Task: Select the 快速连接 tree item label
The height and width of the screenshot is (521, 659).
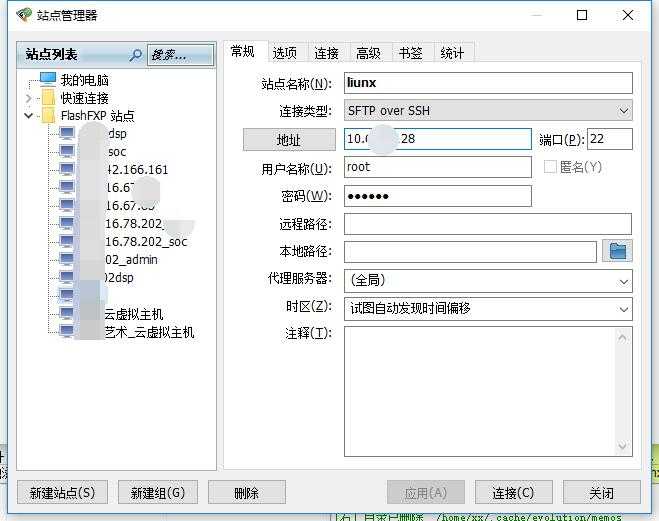Action: (85, 98)
